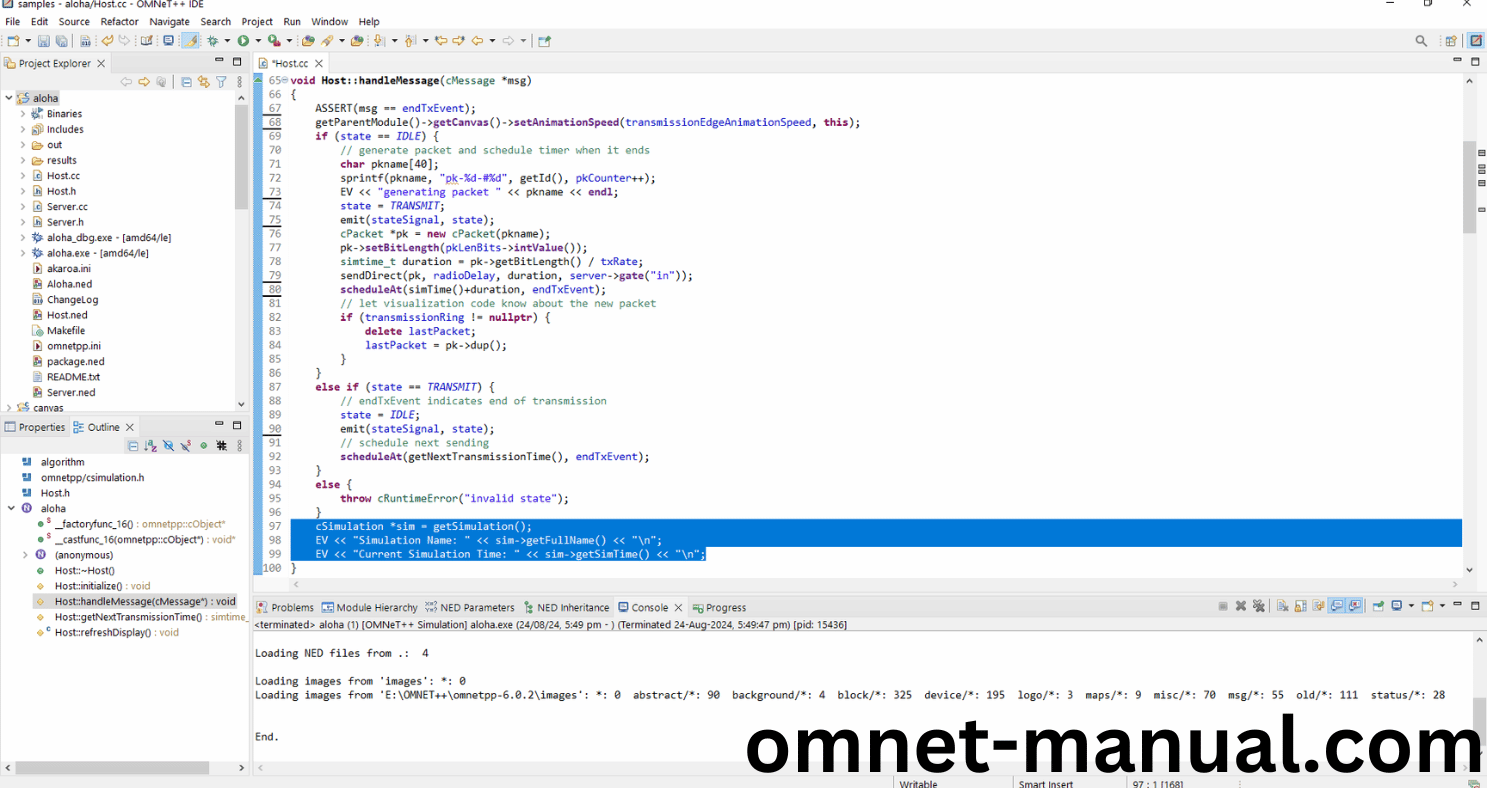Close the Host.cc editor tab
Image resolution: width=1487 pixels, height=788 pixels.
[x=318, y=63]
